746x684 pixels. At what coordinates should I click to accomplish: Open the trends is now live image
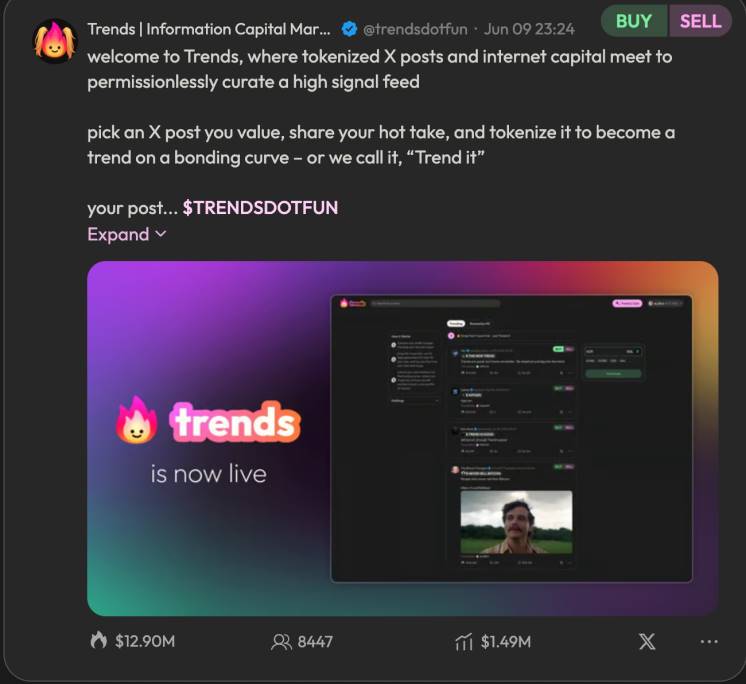(x=402, y=438)
